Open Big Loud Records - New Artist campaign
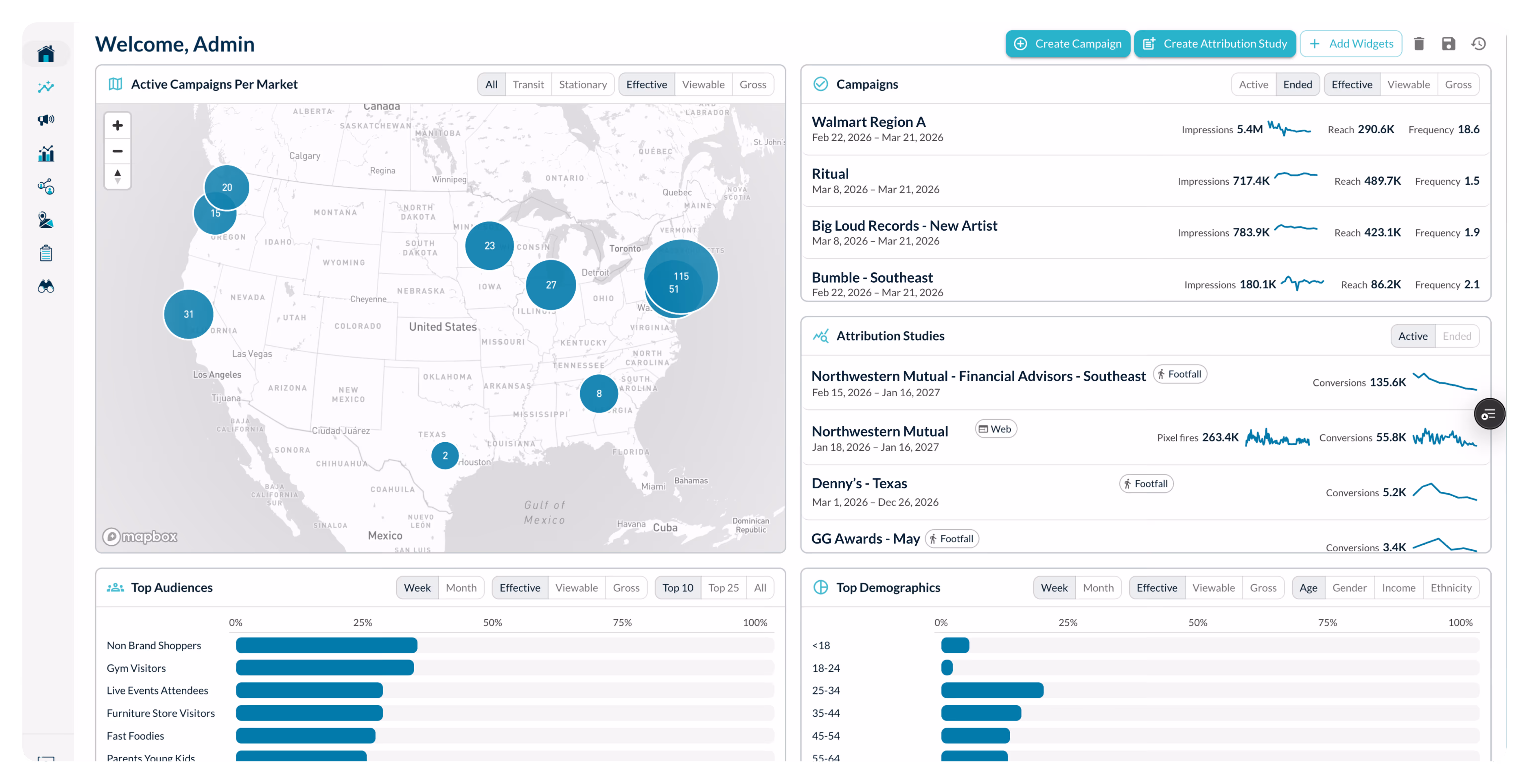This screenshot has width=1529, height=784. 1145,233
